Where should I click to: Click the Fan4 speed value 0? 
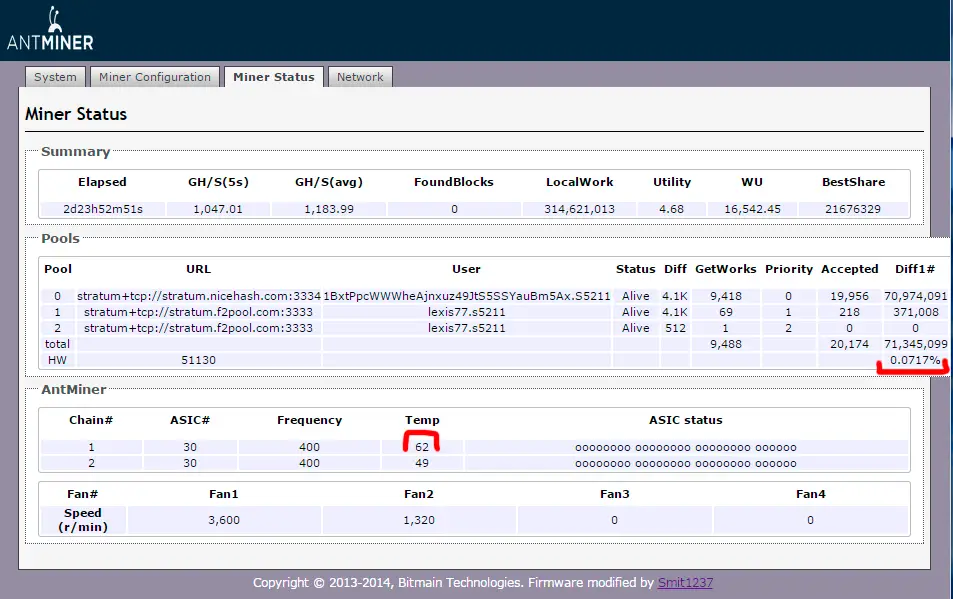(x=810, y=520)
